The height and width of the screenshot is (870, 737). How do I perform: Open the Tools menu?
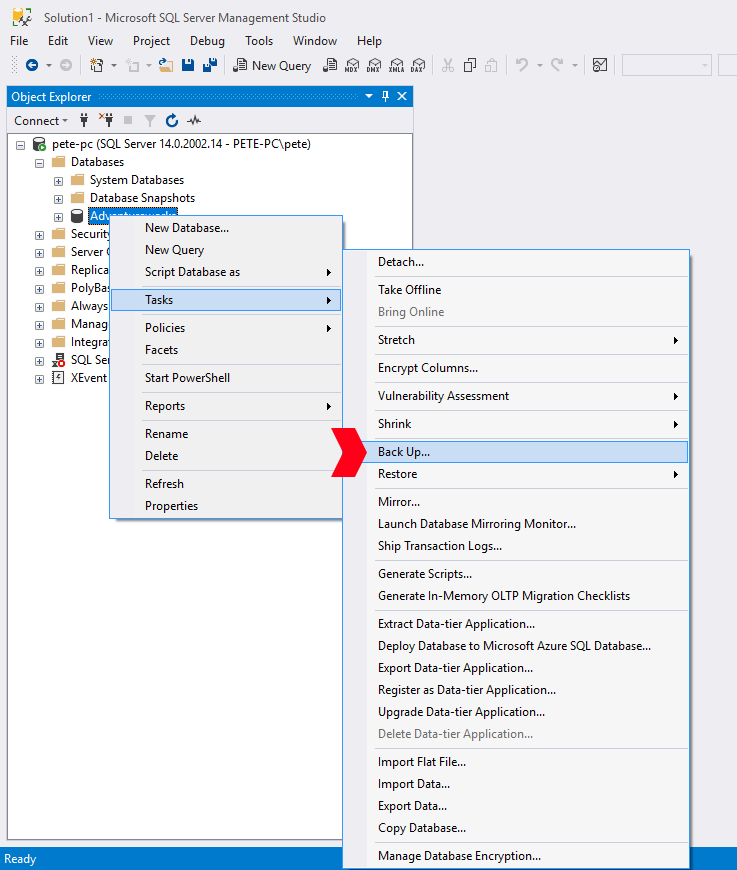coord(259,41)
